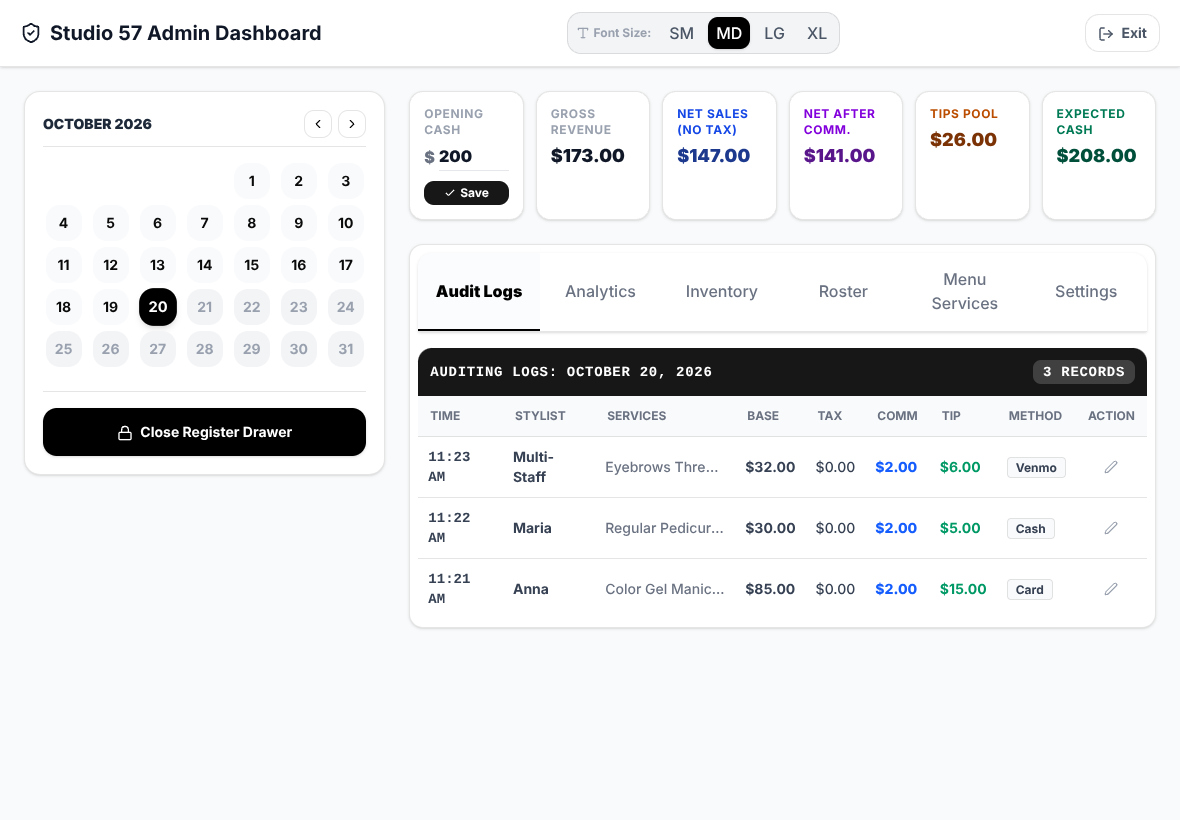The width and height of the screenshot is (1180, 820).
Task: Set font size to XL
Action: tap(817, 33)
